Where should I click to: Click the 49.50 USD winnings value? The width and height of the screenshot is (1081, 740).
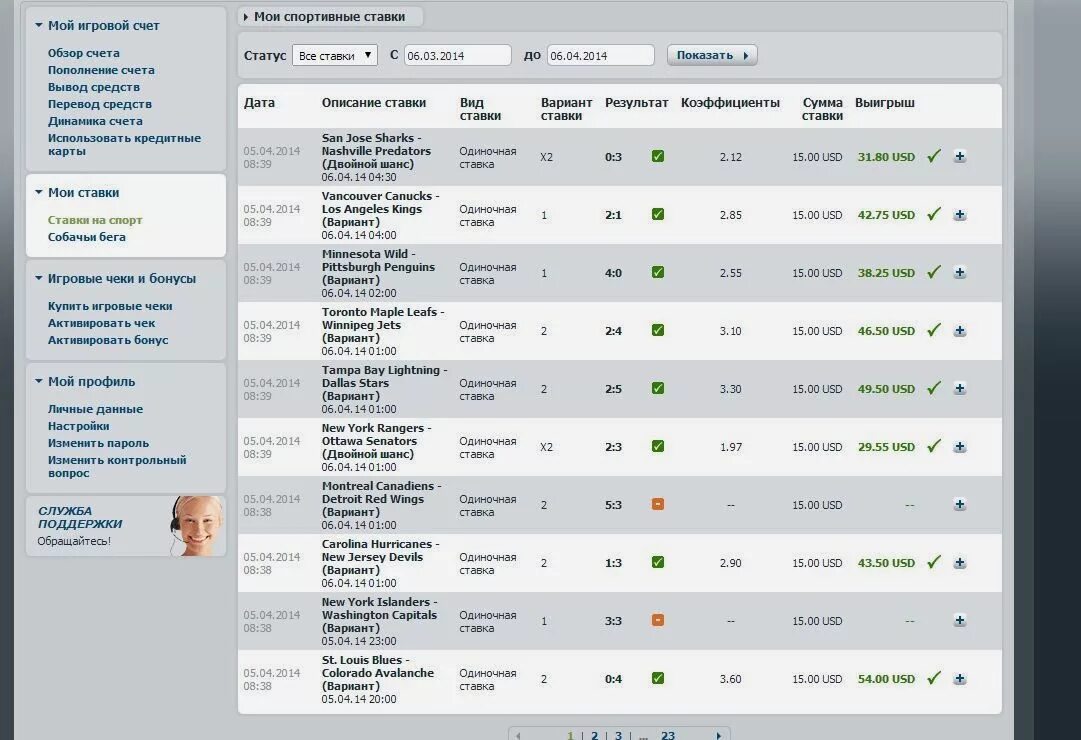point(886,389)
